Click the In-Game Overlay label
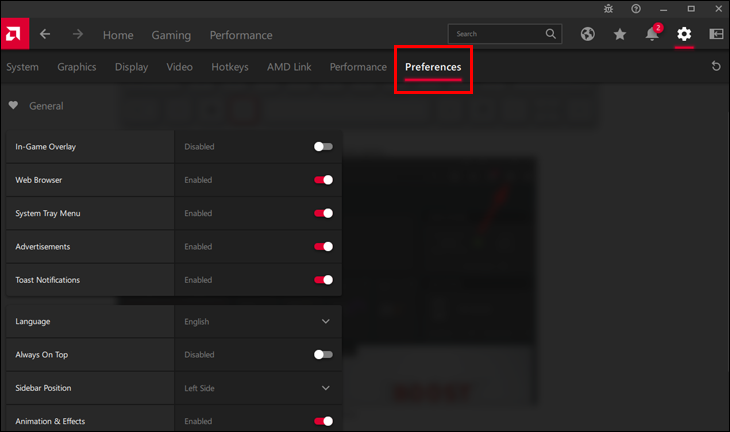This screenshot has height=432, width=730. tap(46, 147)
